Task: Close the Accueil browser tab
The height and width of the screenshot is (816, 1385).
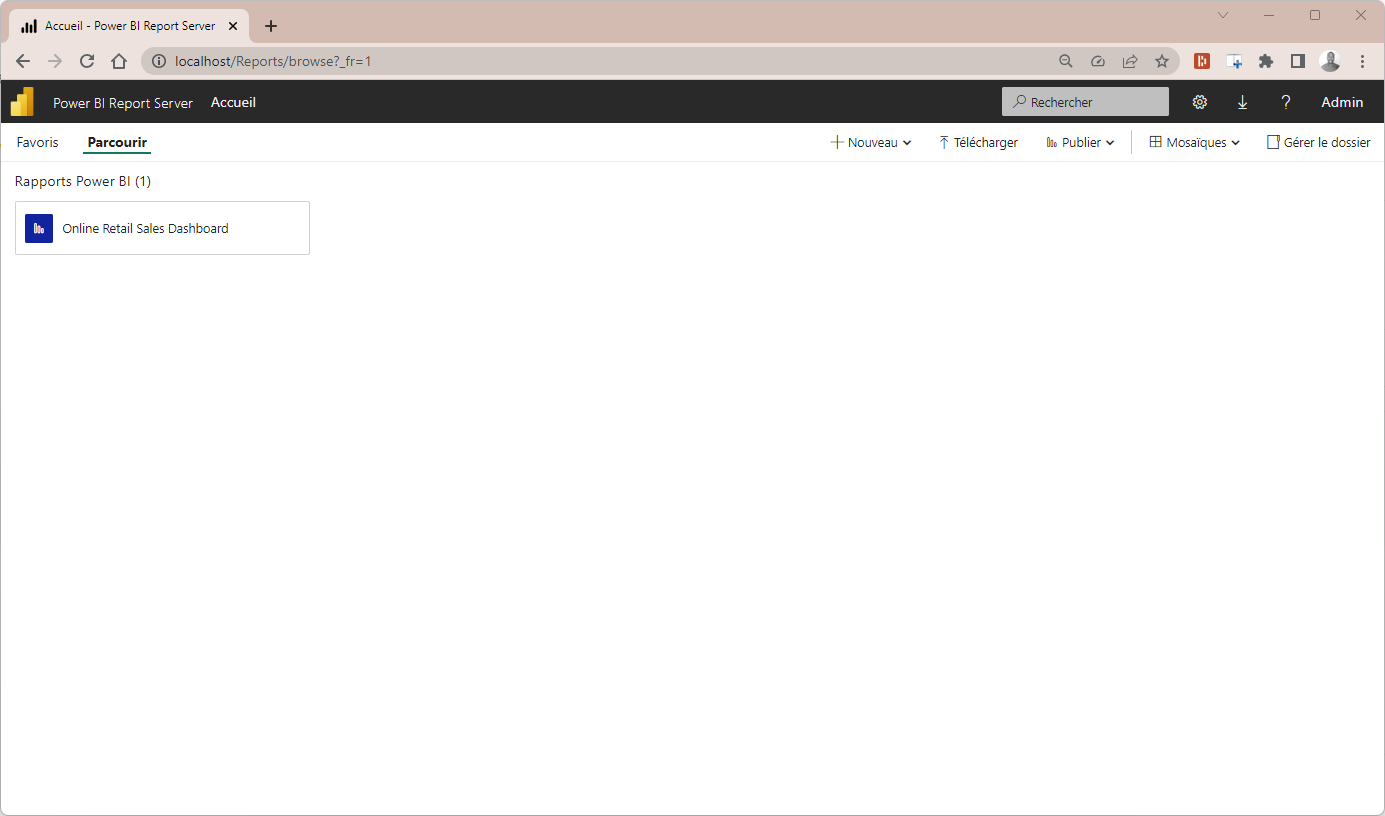Action: pyautogui.click(x=233, y=26)
